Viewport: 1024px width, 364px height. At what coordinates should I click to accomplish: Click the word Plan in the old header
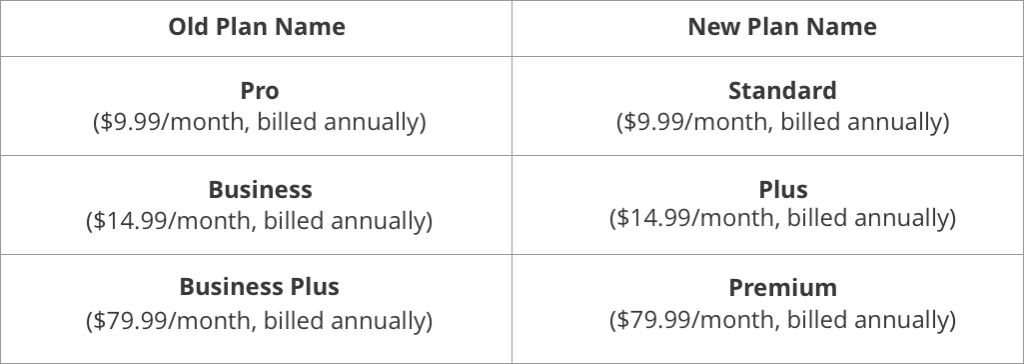tap(242, 27)
